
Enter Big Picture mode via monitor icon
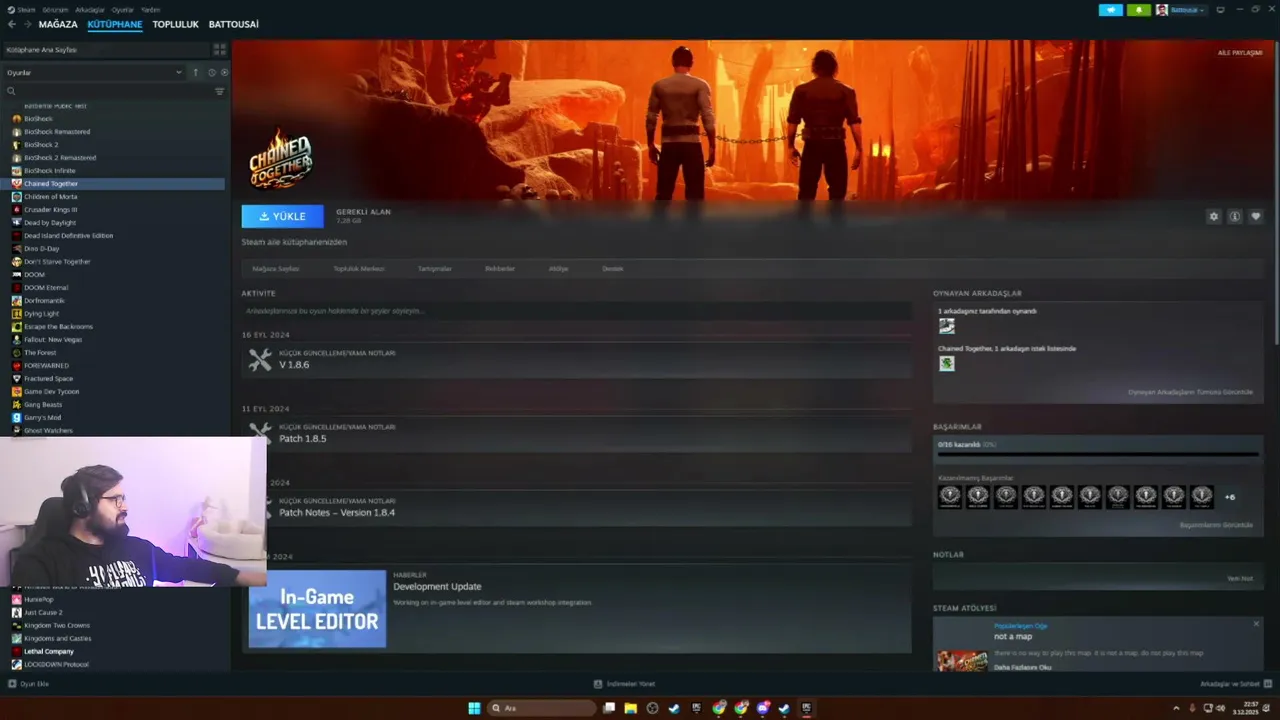coord(1220,10)
